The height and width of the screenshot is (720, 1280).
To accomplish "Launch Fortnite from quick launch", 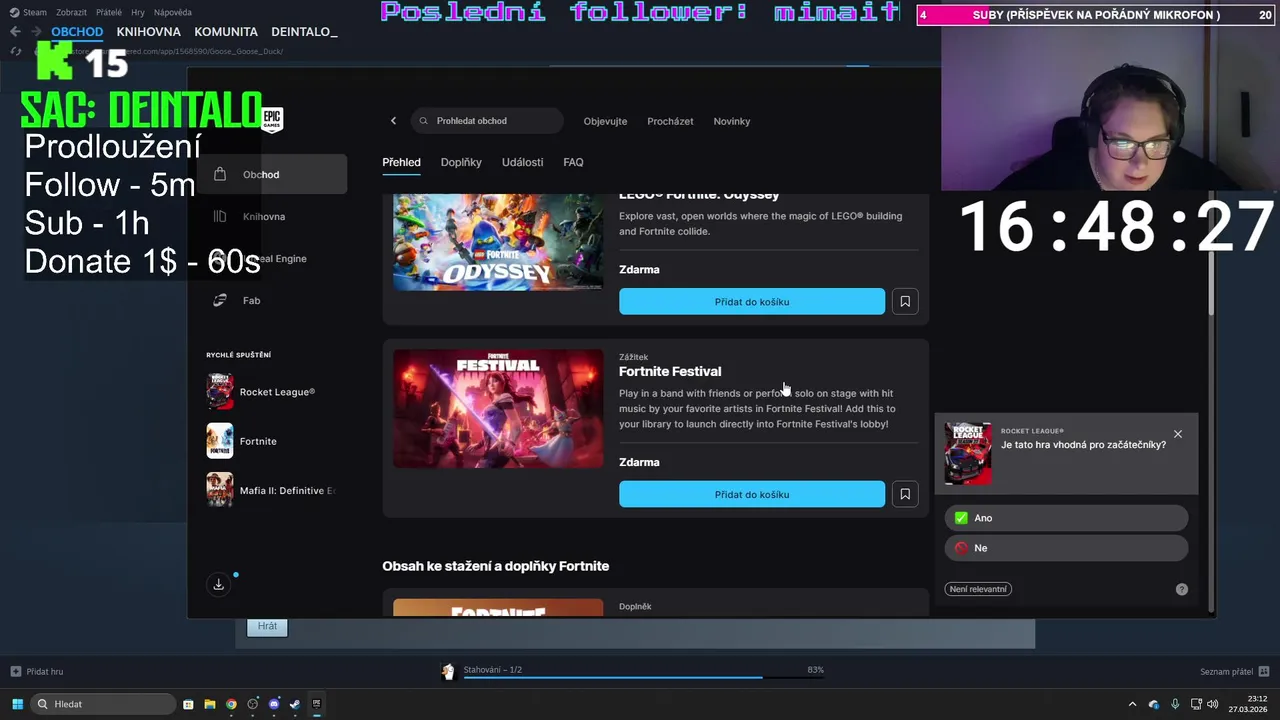I will 242,441.
